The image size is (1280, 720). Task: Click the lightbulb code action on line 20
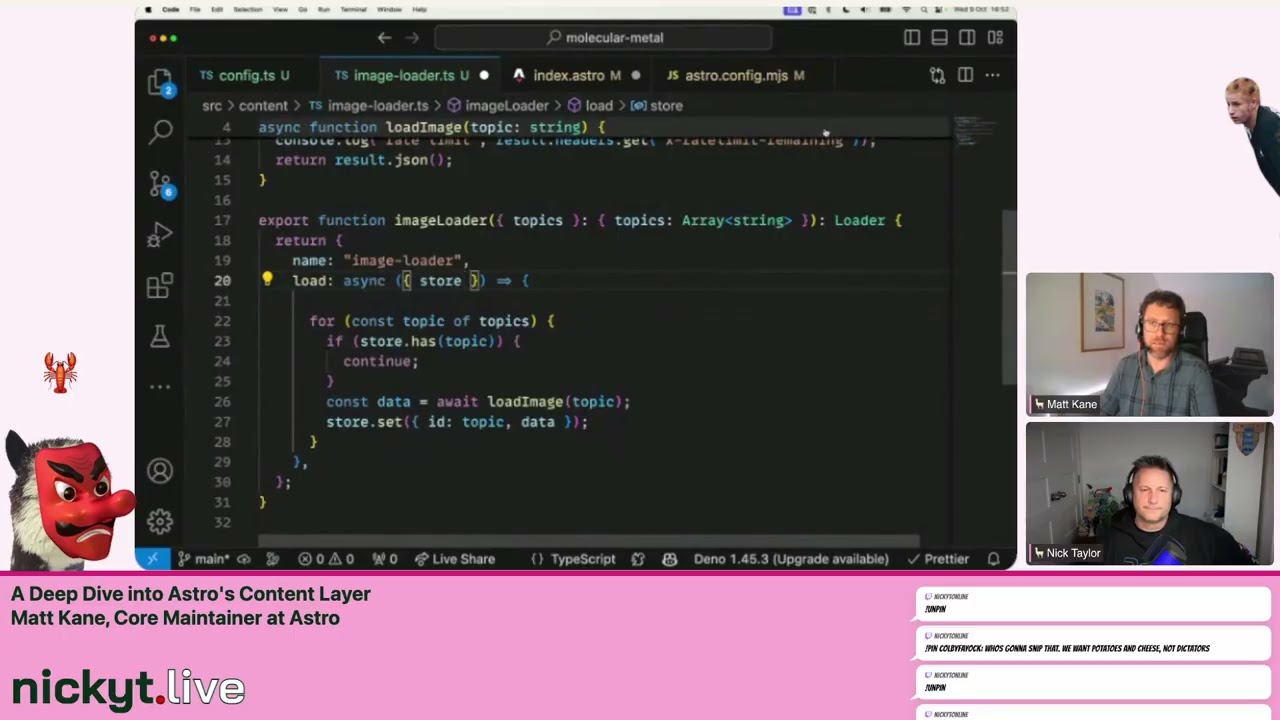(267, 280)
